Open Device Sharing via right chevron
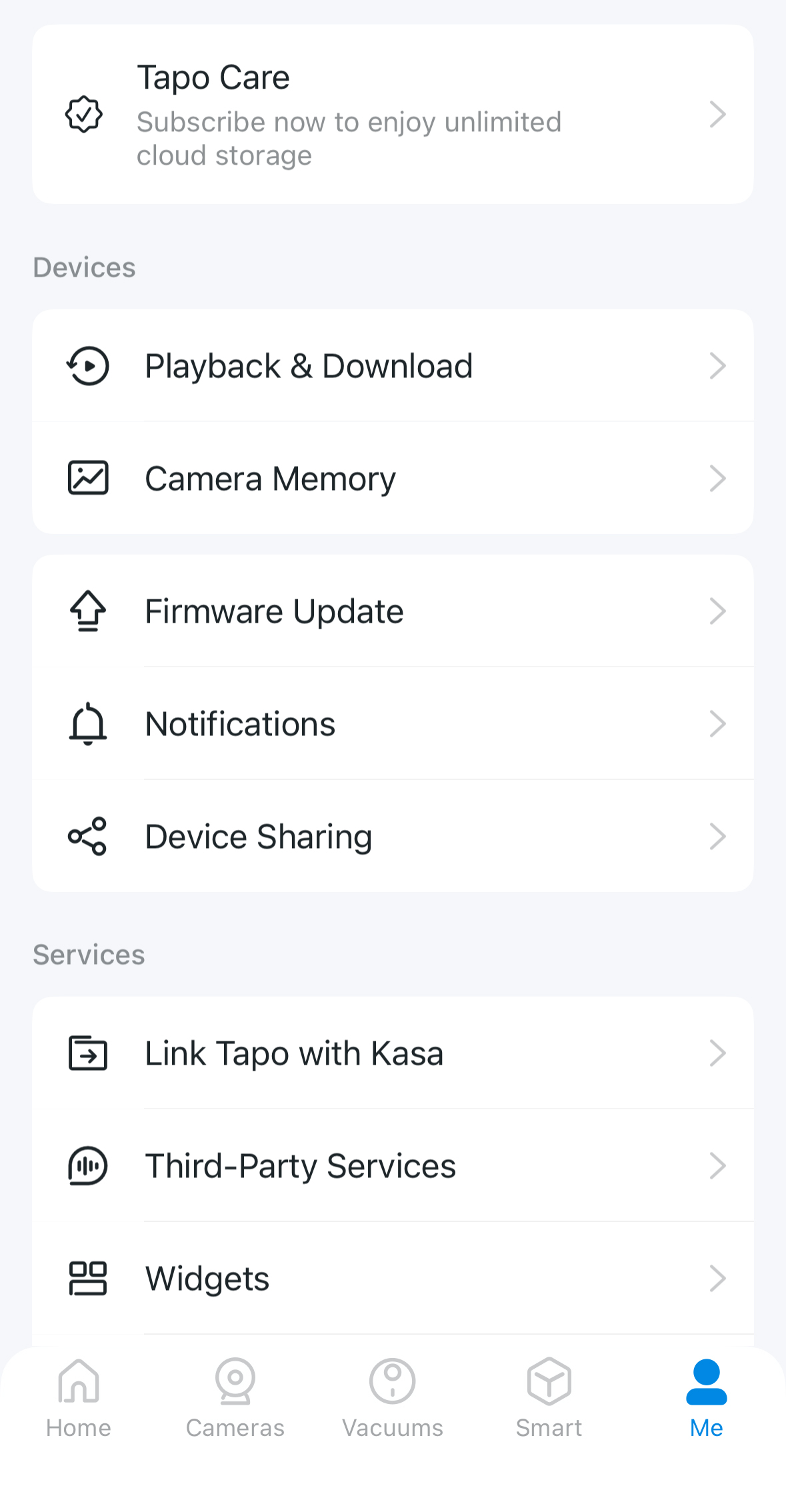 717,836
